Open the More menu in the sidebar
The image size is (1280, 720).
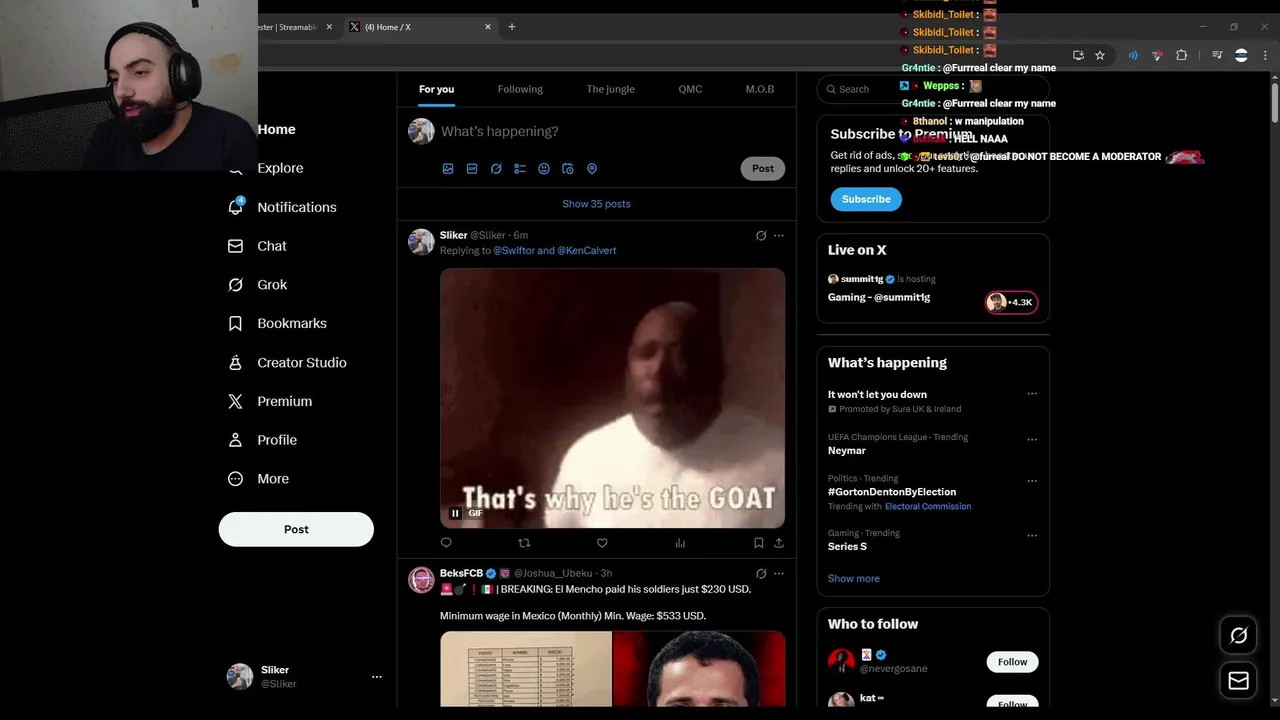tap(258, 479)
